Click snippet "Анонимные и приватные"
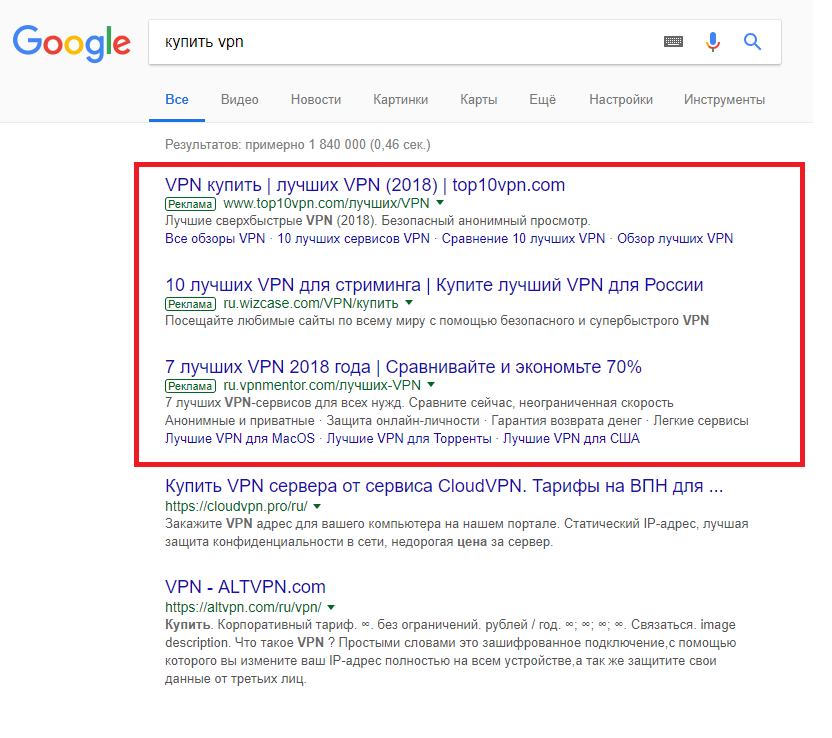Image resolution: width=832 pixels, height=738 pixels. point(240,421)
